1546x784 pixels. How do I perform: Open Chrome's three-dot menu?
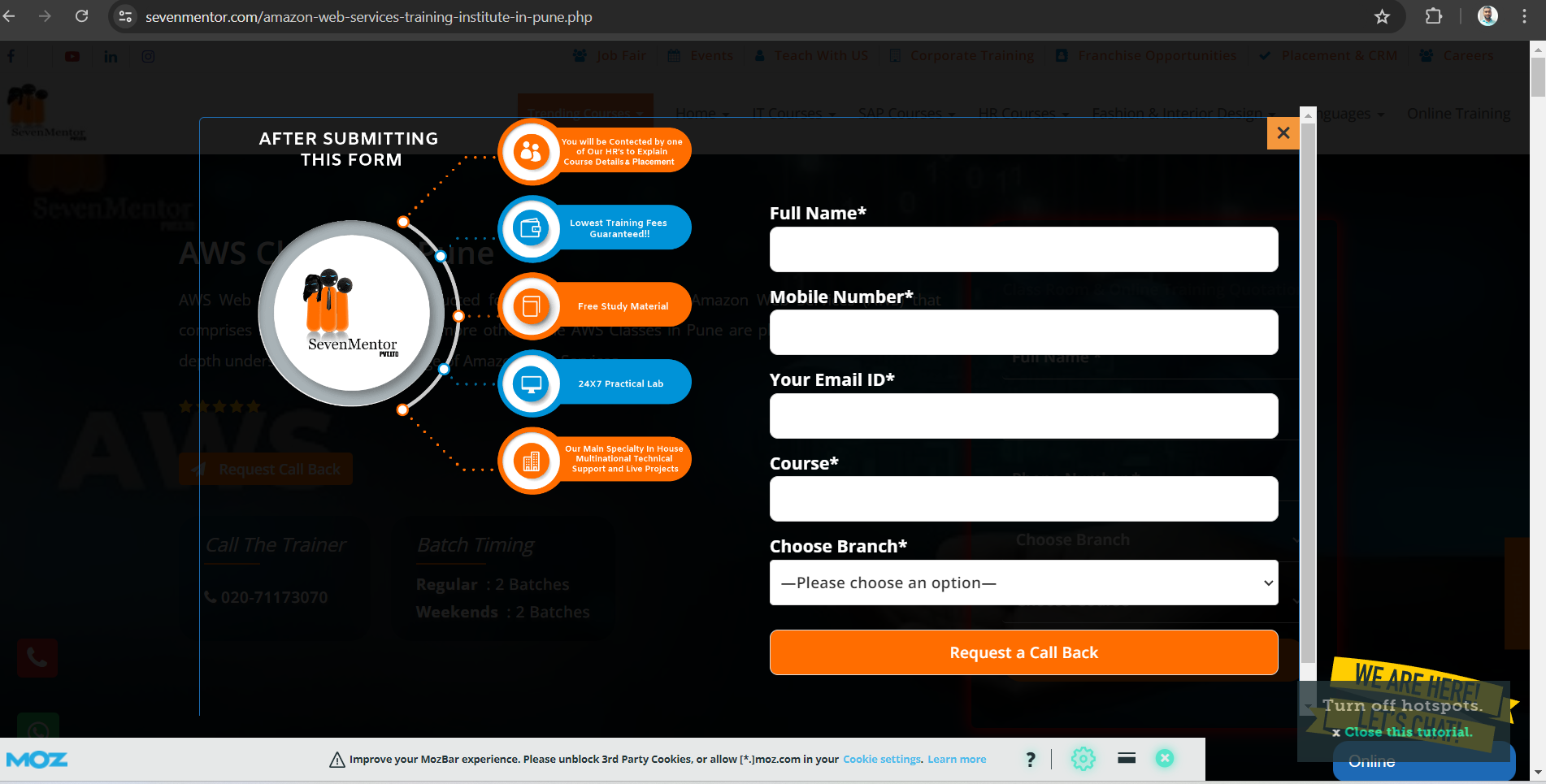1524,17
